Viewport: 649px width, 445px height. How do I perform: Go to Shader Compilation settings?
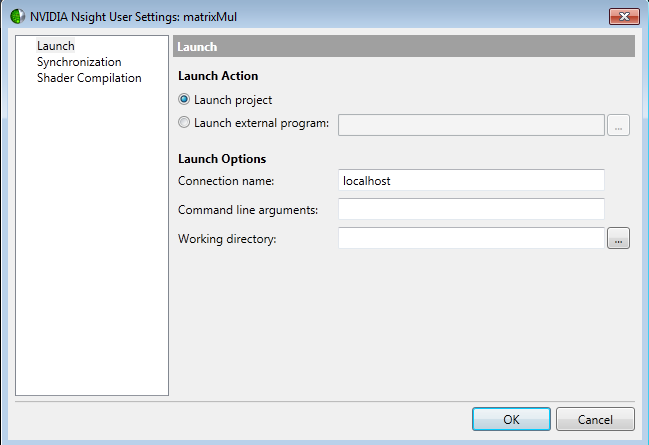pyautogui.click(x=89, y=78)
